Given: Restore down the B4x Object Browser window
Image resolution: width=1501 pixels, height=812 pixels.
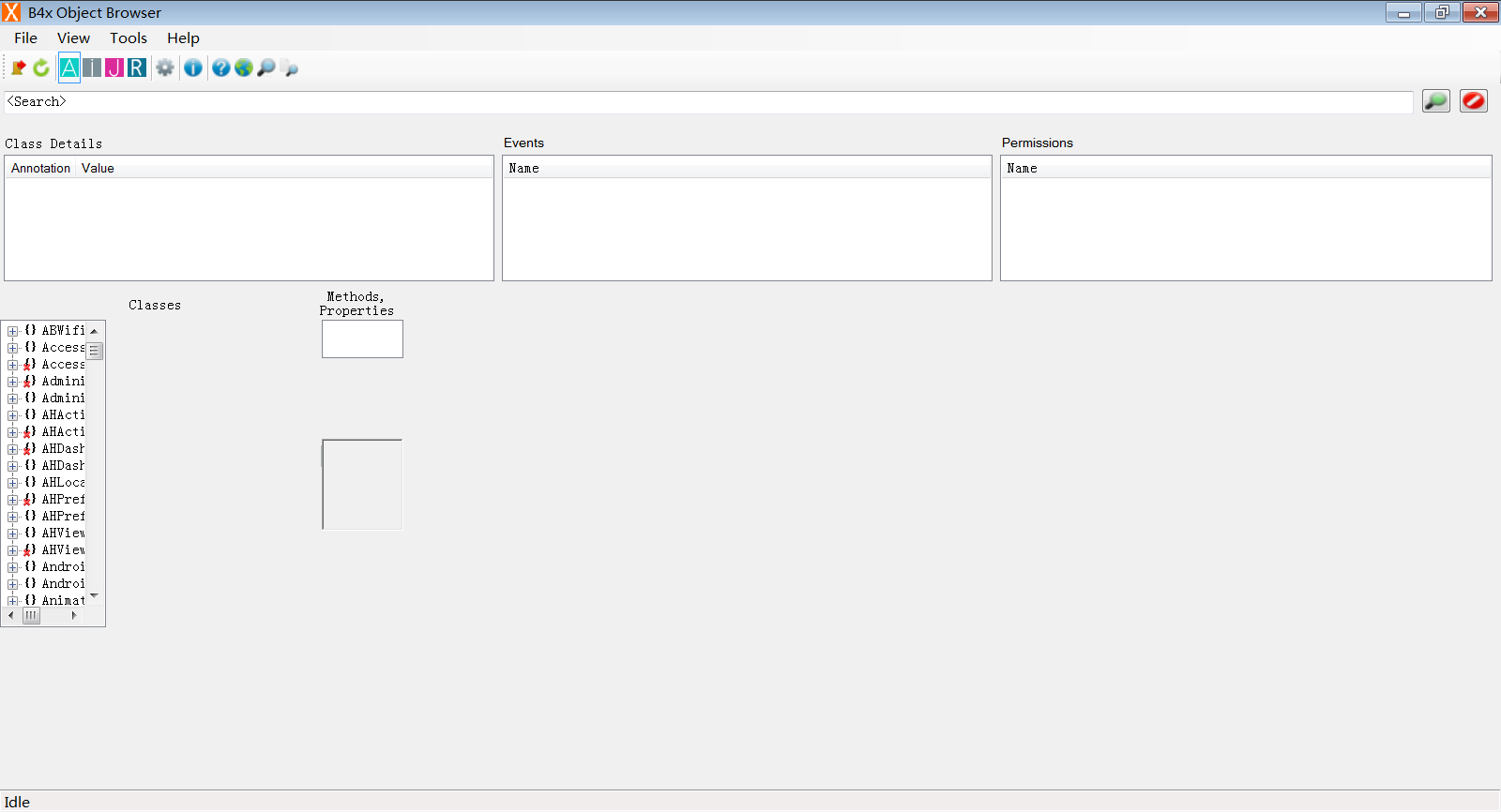Looking at the screenshot, I should [1442, 12].
